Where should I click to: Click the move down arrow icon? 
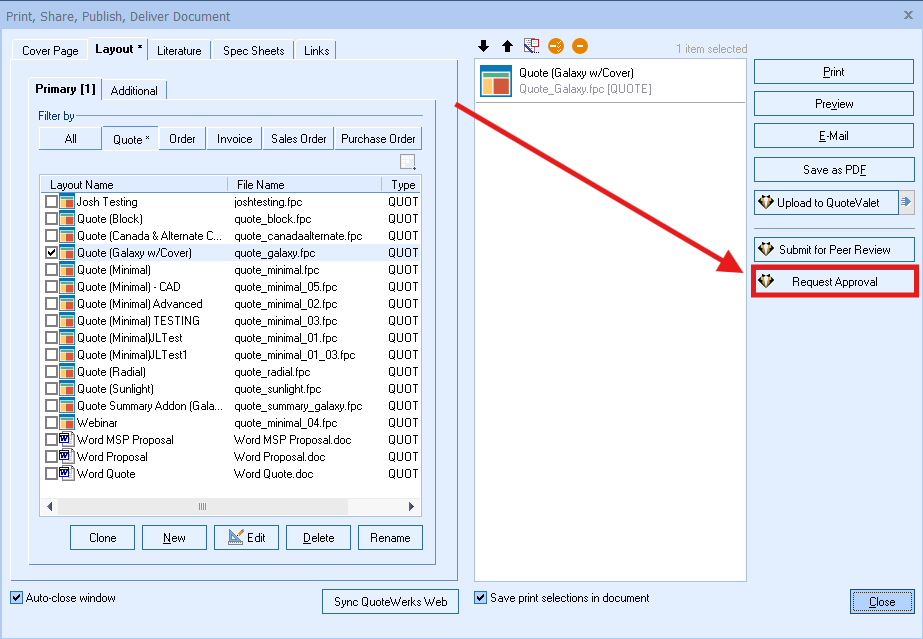484,46
